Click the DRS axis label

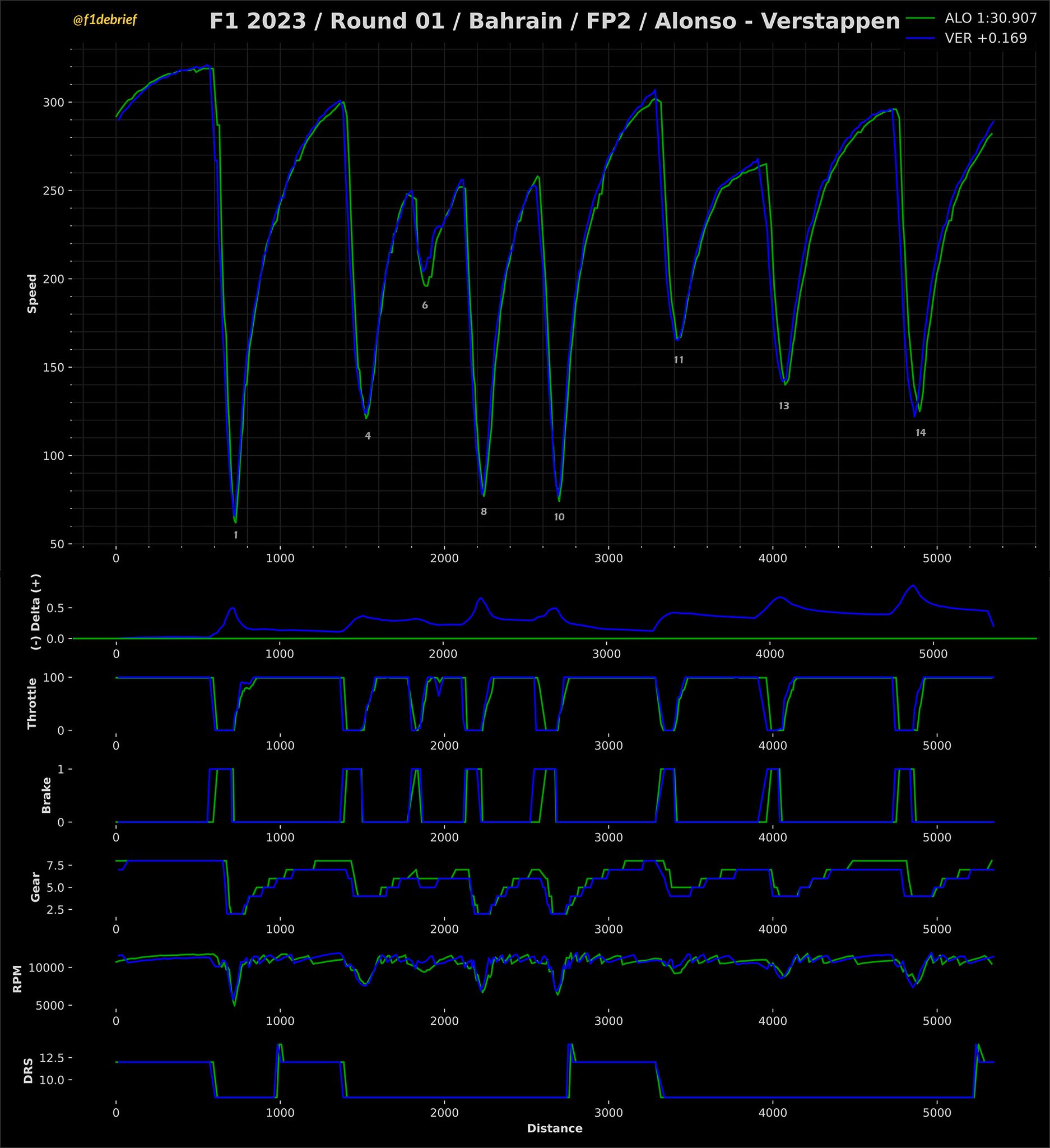click(x=28, y=1071)
